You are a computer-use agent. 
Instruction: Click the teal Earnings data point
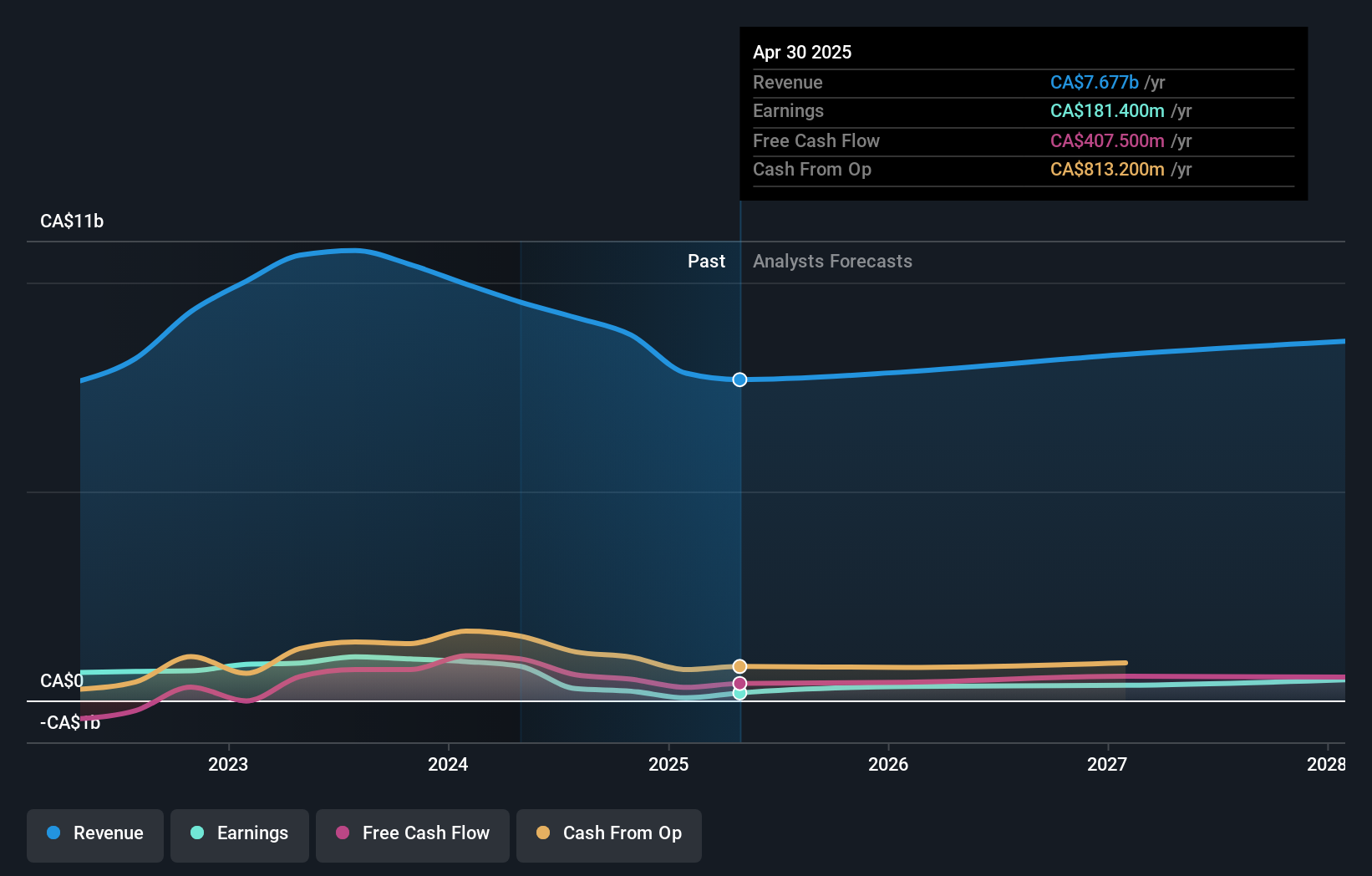pyautogui.click(x=739, y=693)
